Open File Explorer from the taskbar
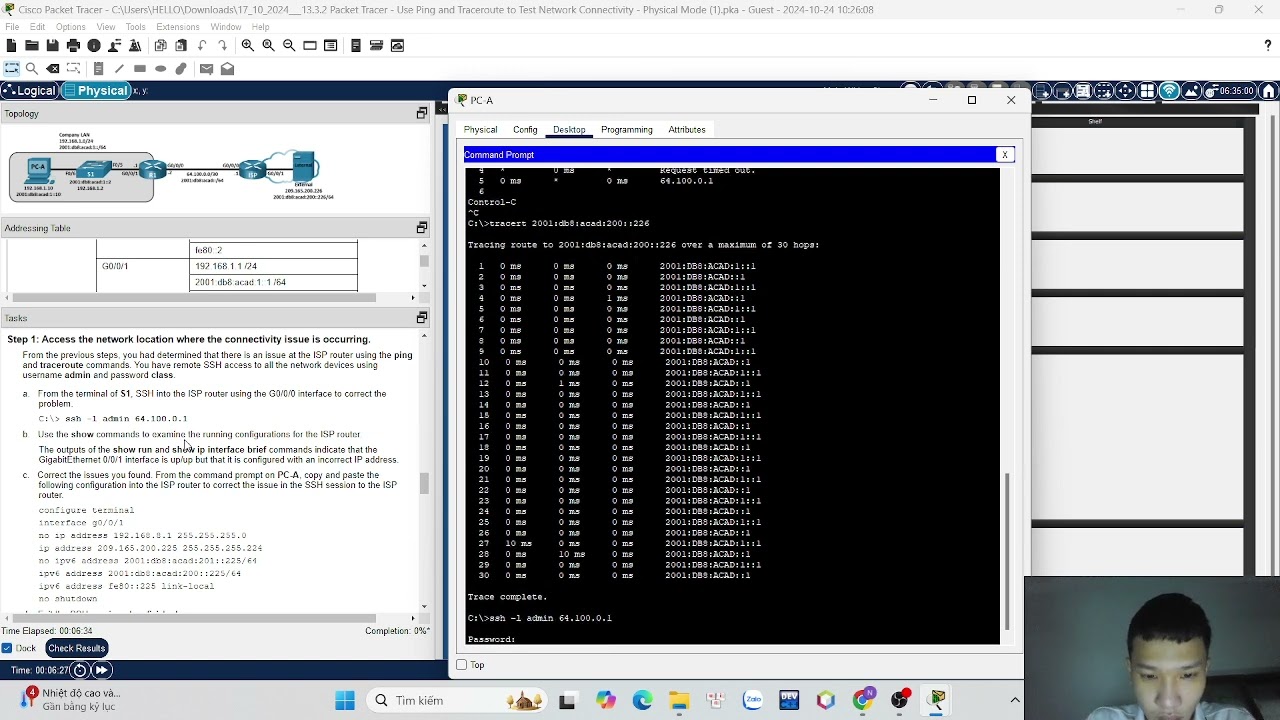Viewport: 1280px width, 720px height. click(x=679, y=700)
